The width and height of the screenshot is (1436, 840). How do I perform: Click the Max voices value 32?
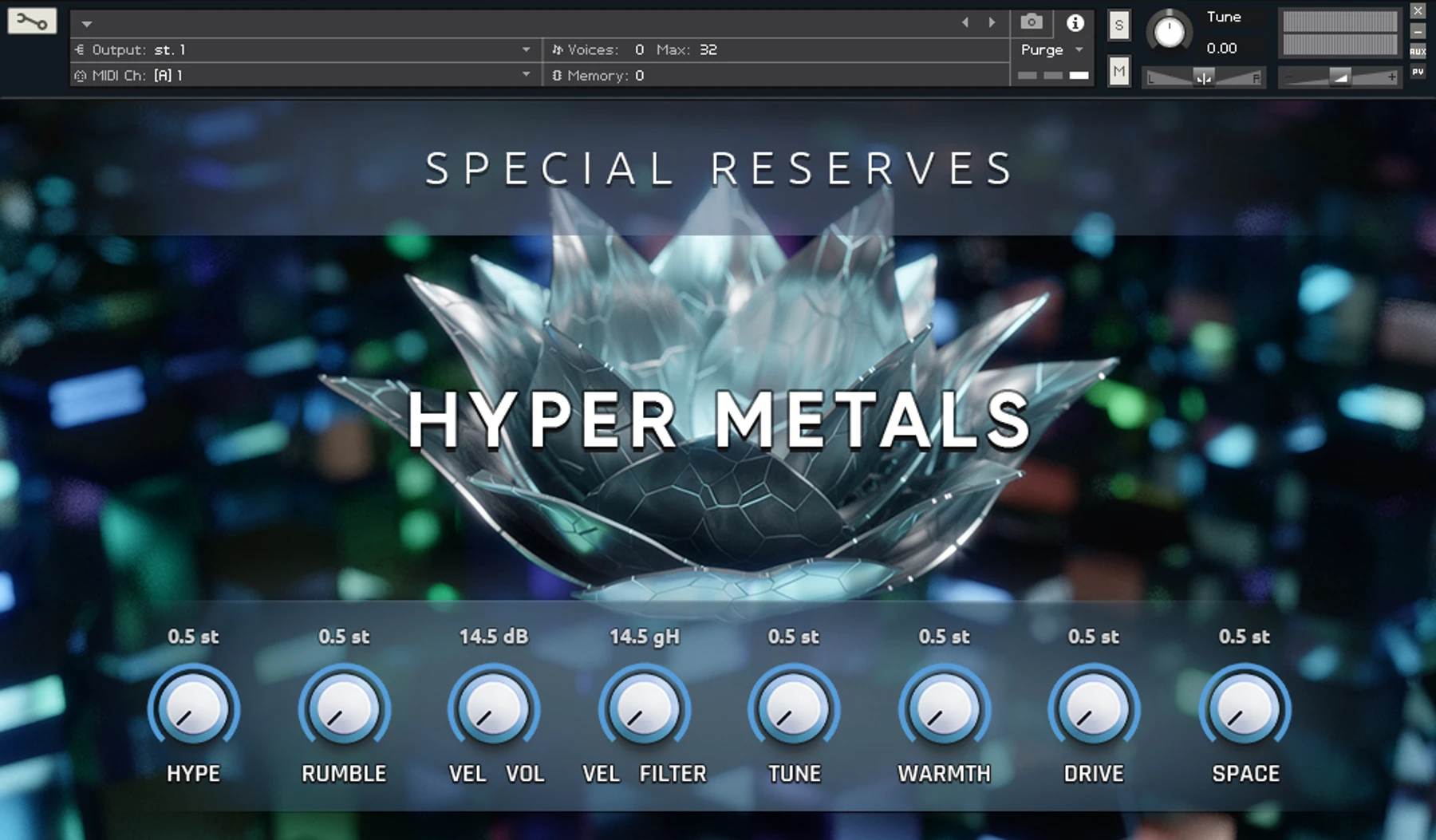coord(708,49)
